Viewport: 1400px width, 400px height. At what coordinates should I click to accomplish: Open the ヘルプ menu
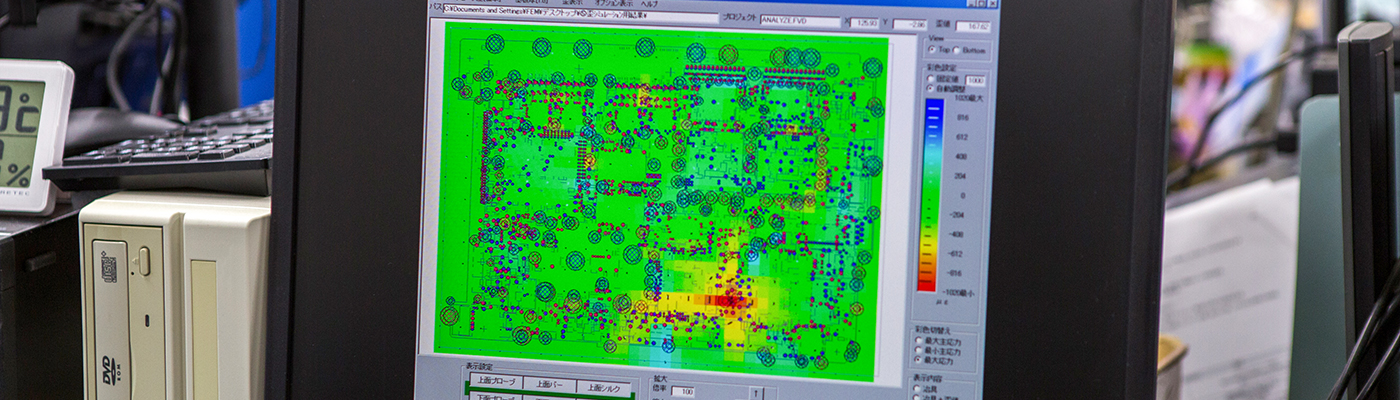(649, 4)
